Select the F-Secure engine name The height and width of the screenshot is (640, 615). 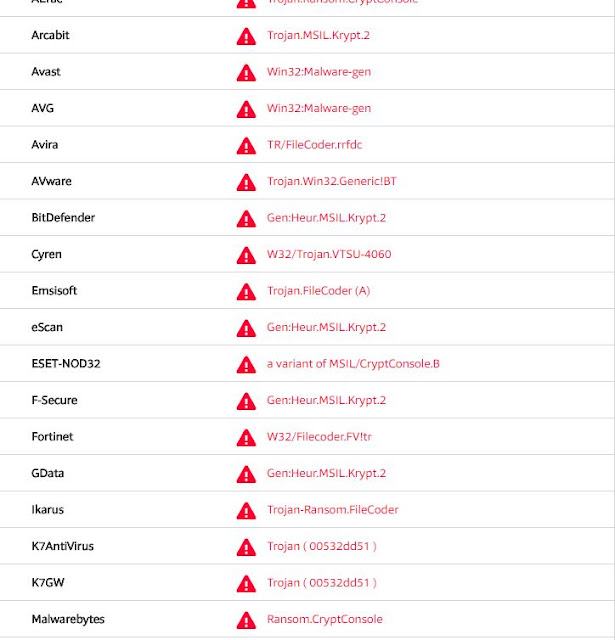[x=54, y=400]
